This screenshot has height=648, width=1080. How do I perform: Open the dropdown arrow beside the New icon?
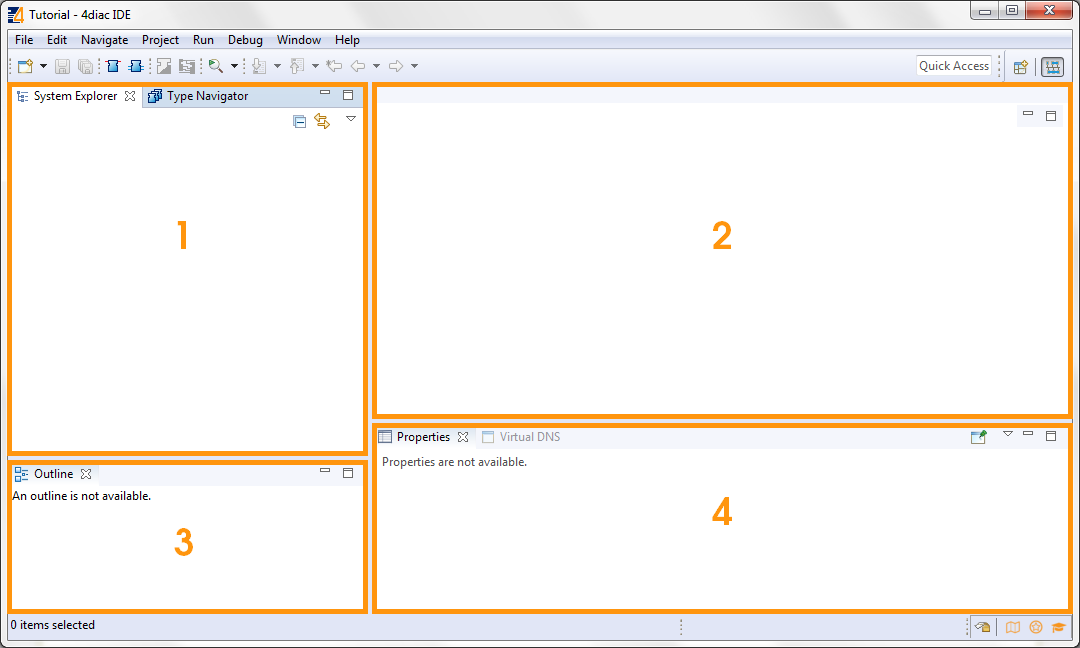[43, 66]
